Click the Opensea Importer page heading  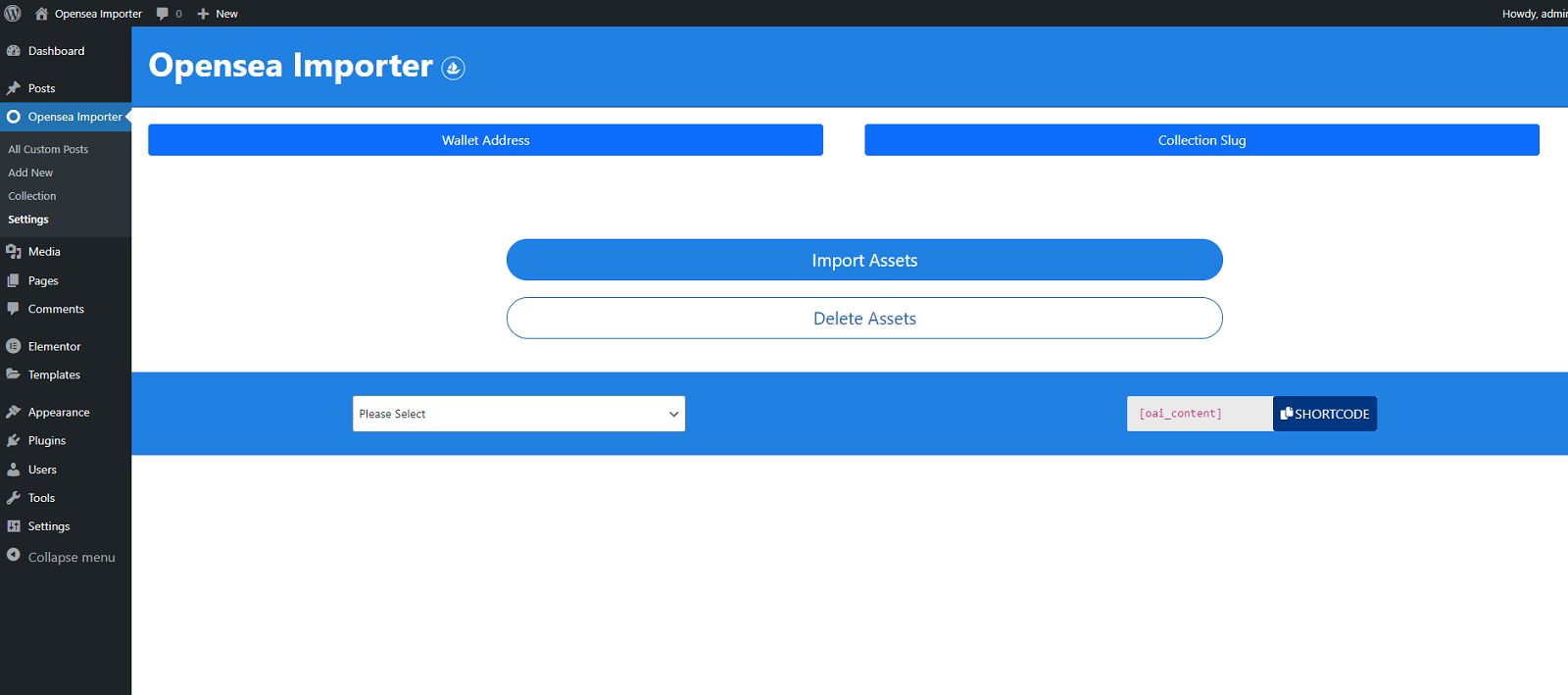pos(291,66)
